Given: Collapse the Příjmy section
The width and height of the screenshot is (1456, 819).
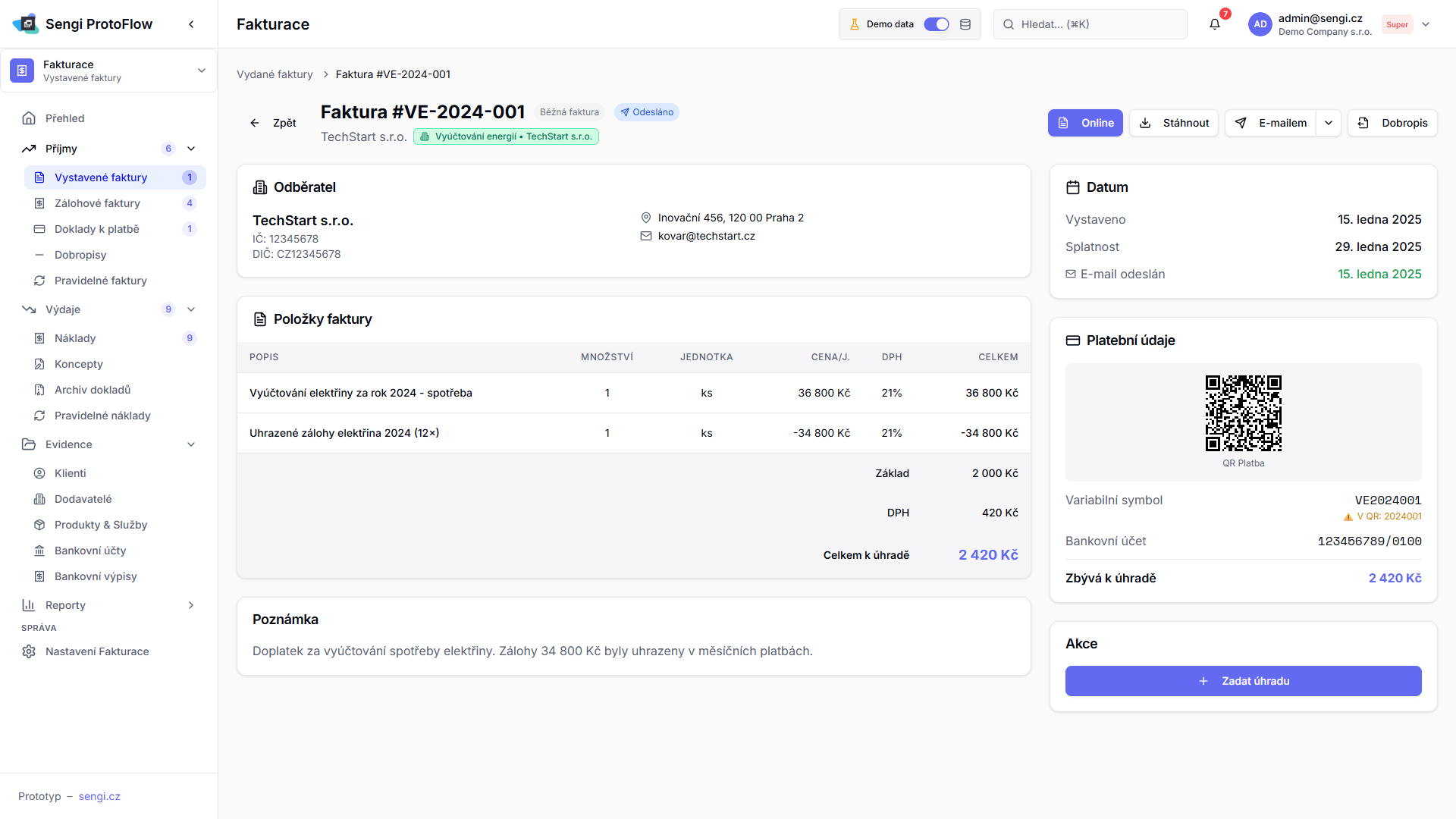Looking at the screenshot, I should click(x=191, y=149).
